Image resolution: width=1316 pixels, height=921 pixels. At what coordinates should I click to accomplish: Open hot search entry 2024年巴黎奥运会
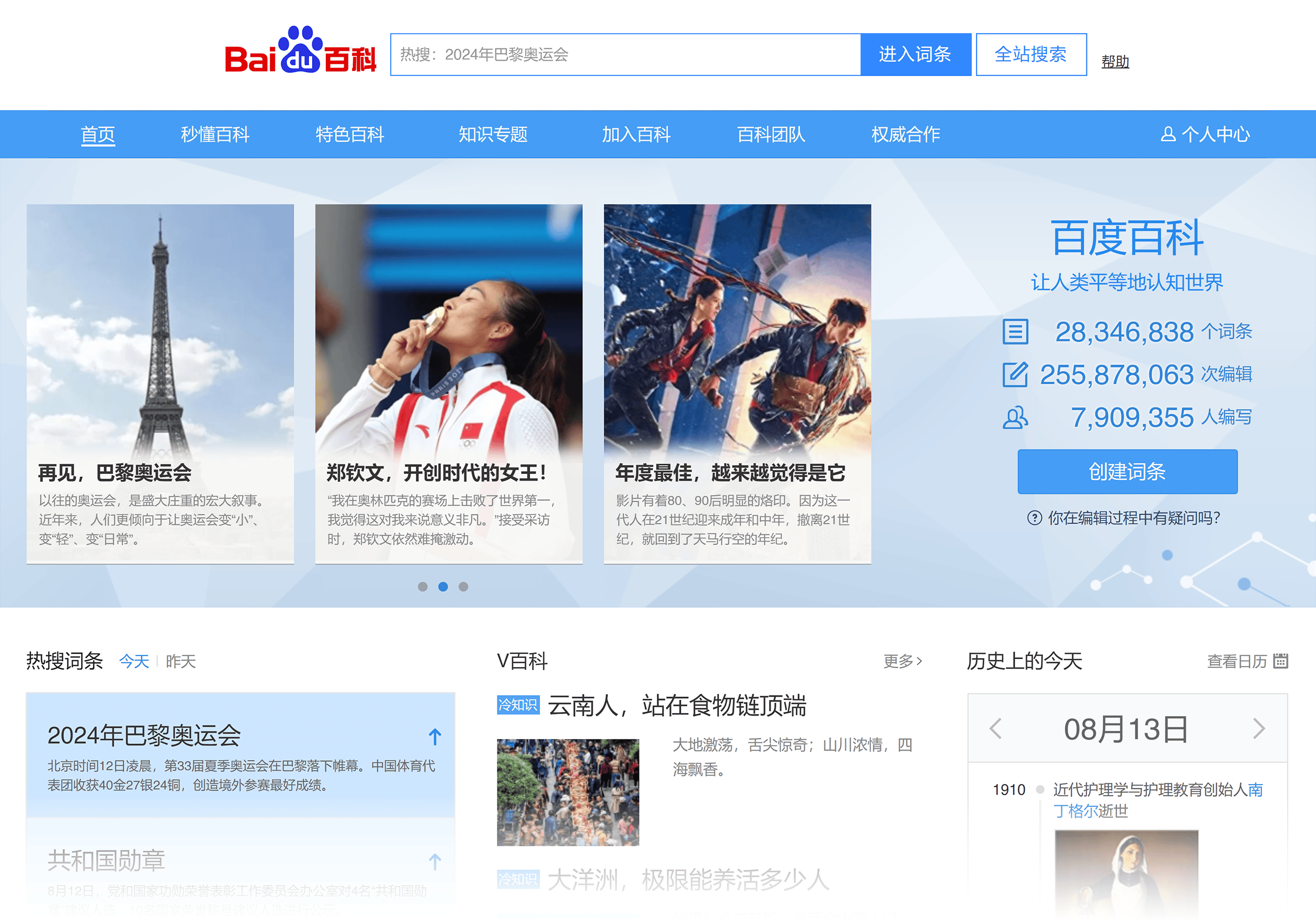144,736
